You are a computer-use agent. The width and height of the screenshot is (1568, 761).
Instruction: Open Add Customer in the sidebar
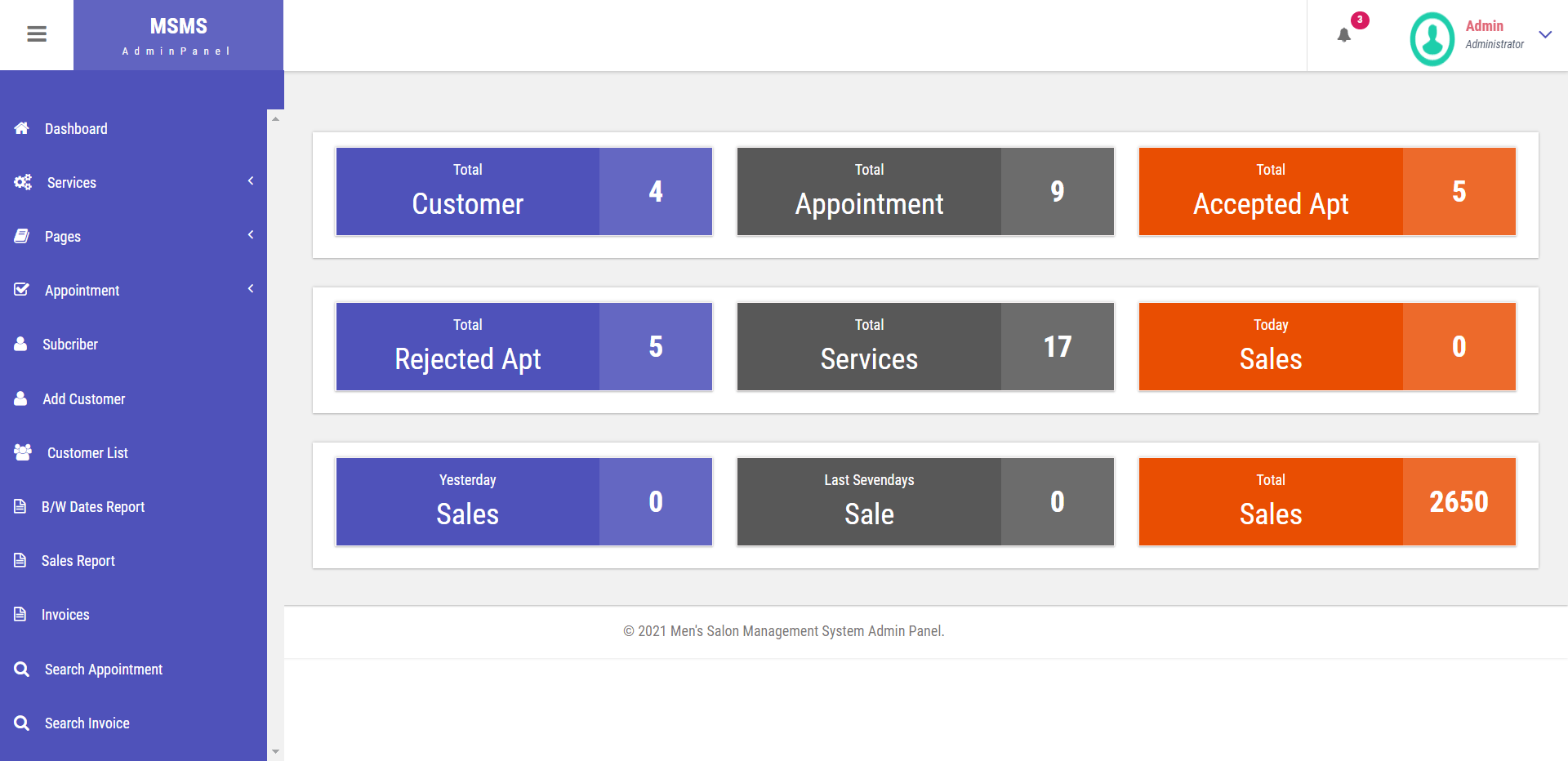coord(83,398)
